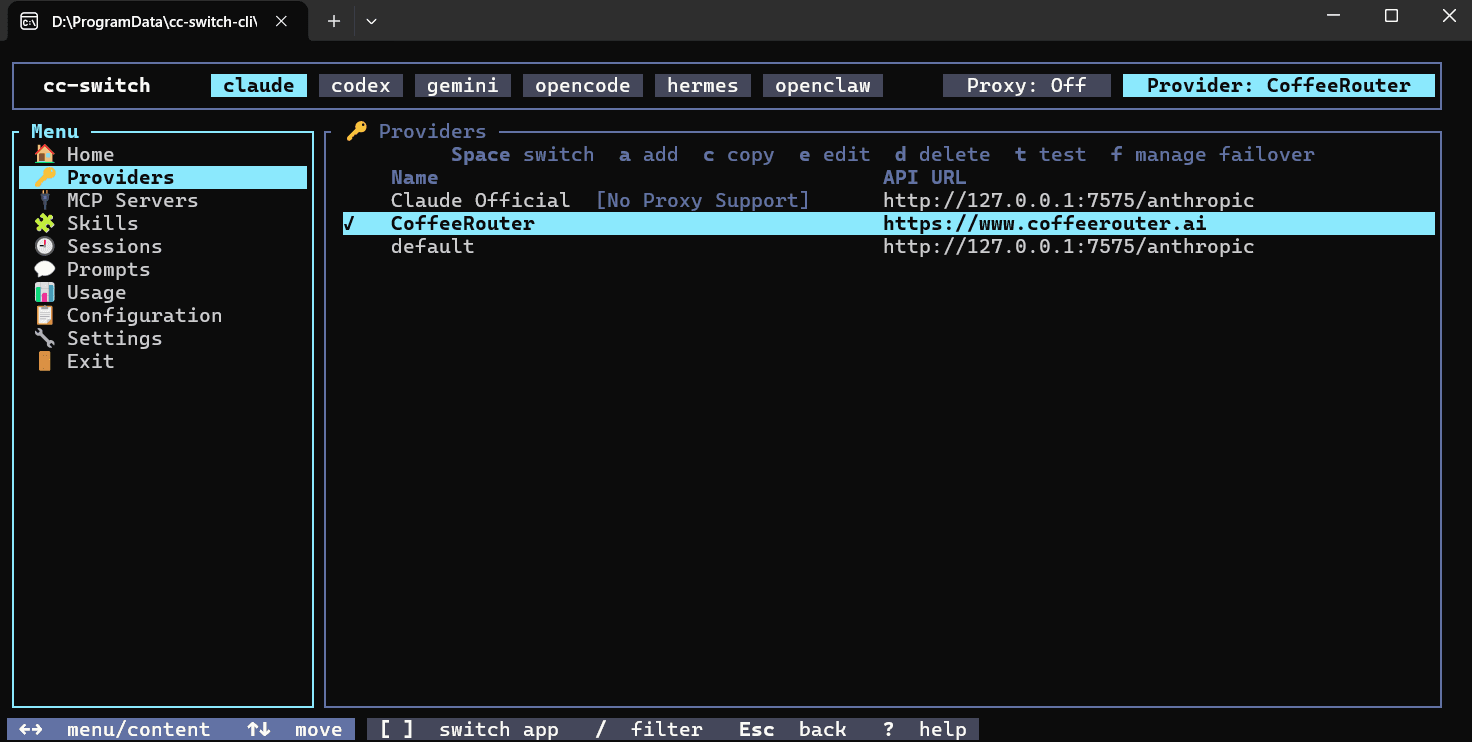Select the default provider row
Viewport: 1472px width, 742px height.
tap(888, 246)
